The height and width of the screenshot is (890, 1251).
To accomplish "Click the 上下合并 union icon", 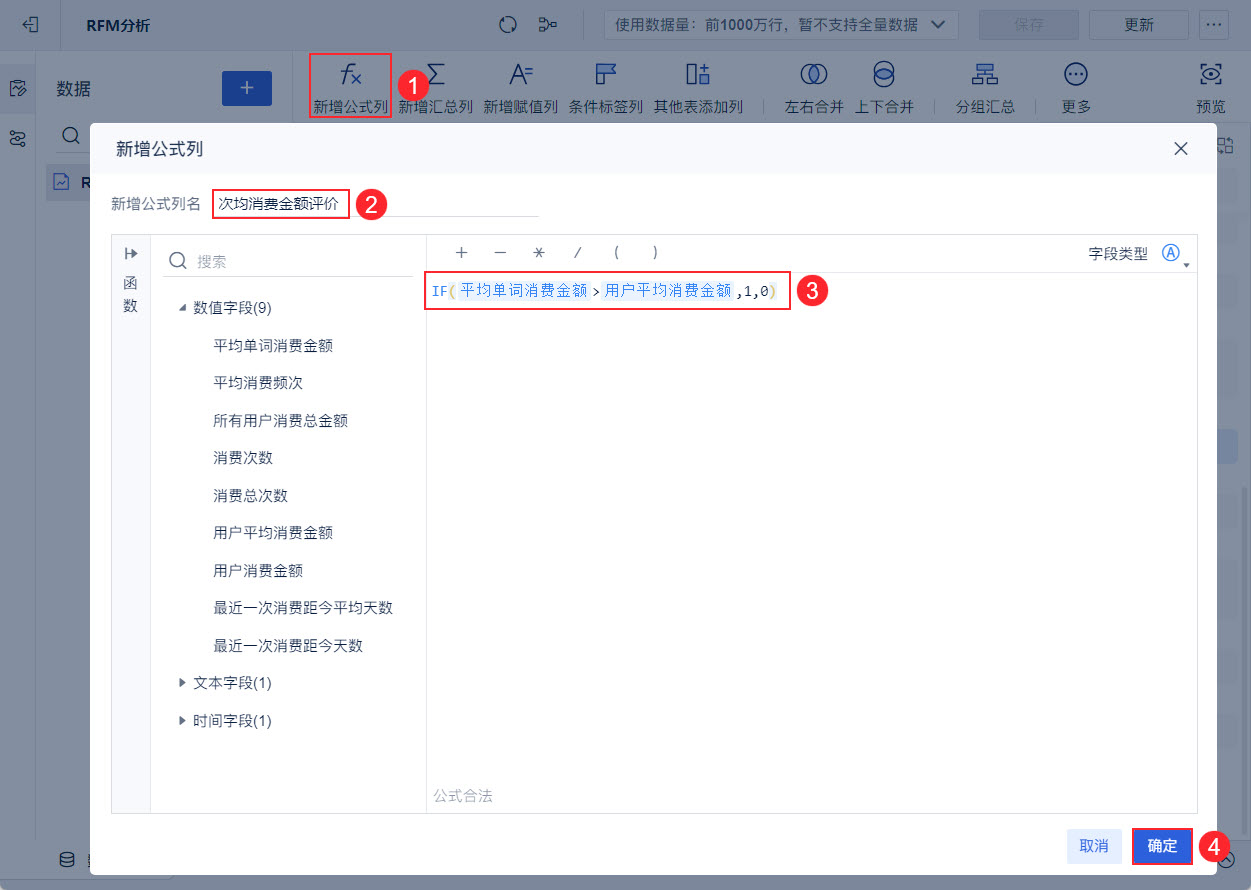I will tap(884, 74).
